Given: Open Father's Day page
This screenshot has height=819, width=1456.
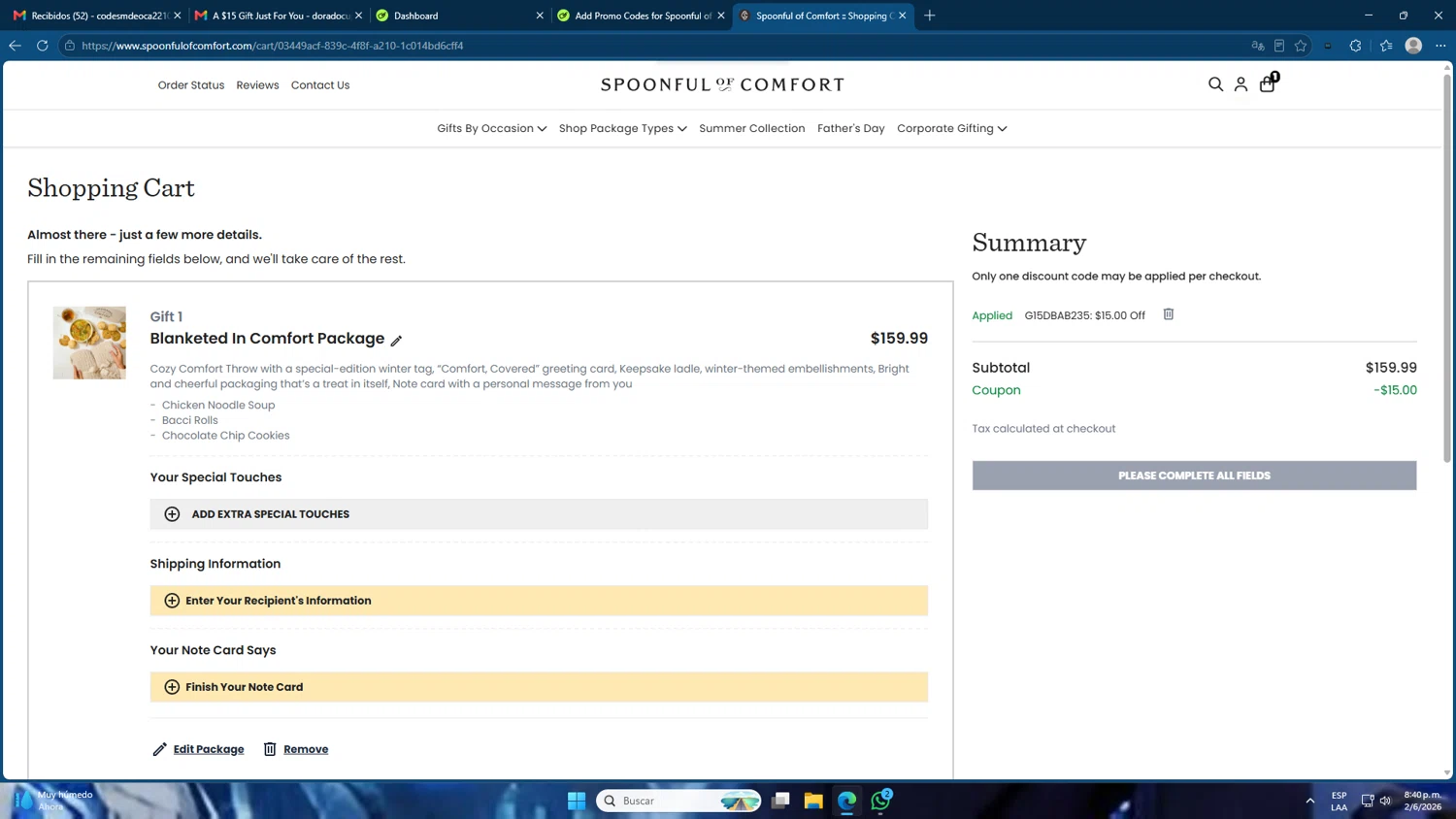Looking at the screenshot, I should [x=850, y=128].
